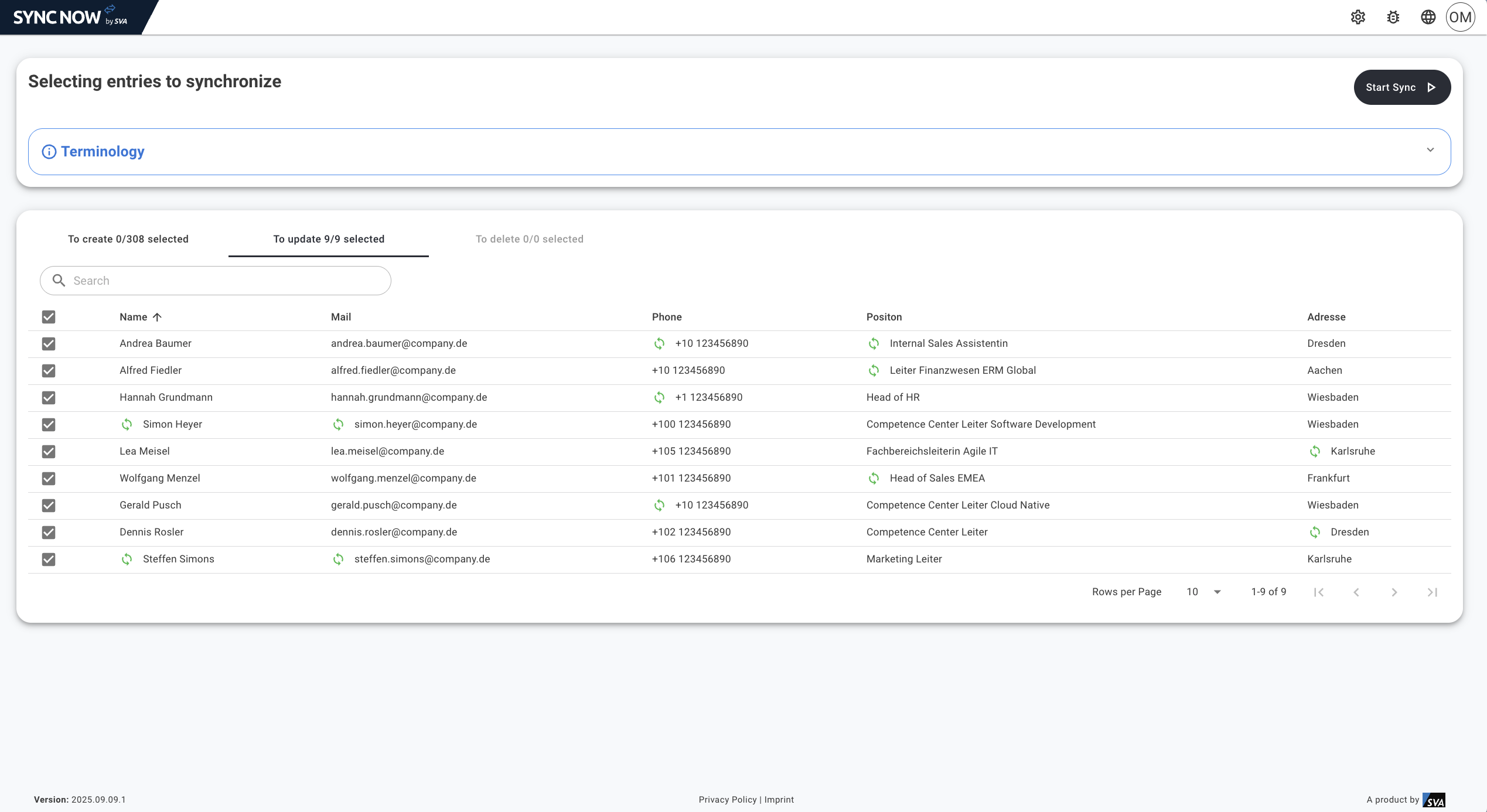Go to the next page of entries
This screenshot has height=812, width=1487.
pyautogui.click(x=1394, y=592)
